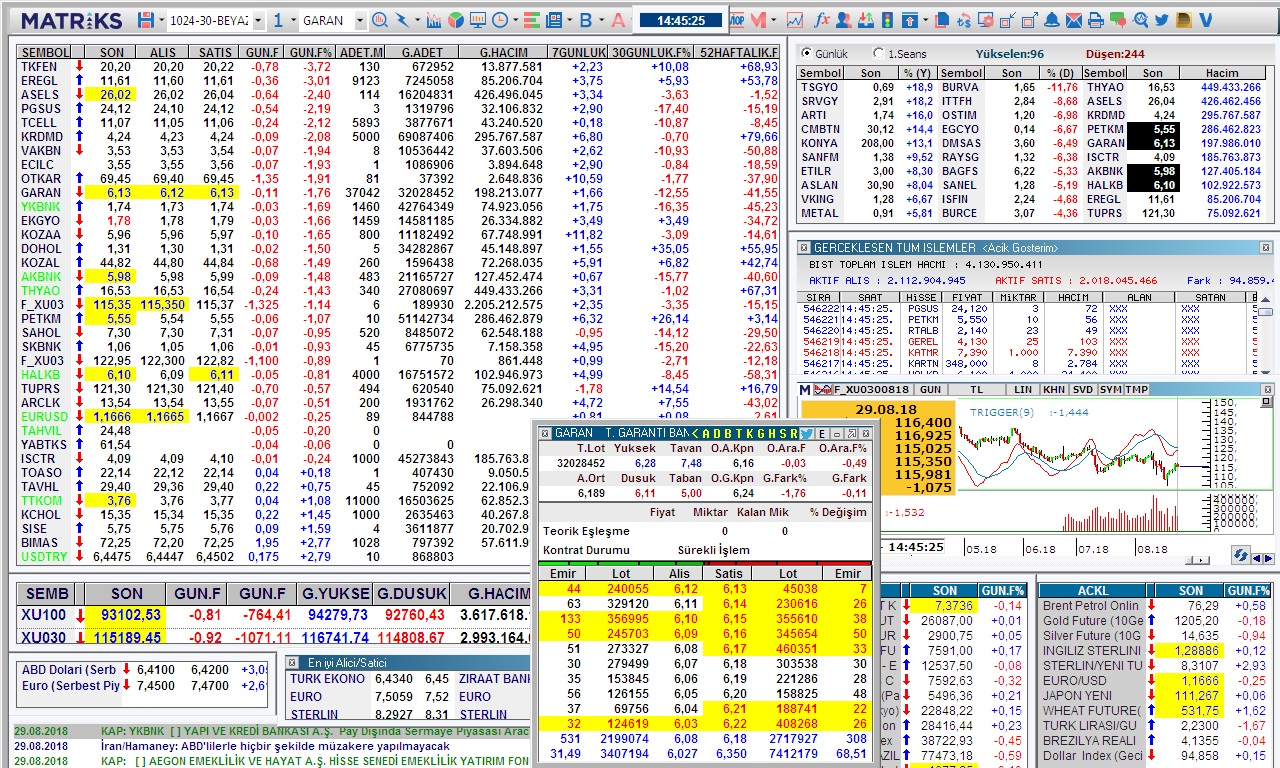
Task: Click the red M Matriks icon
Action: [758, 20]
